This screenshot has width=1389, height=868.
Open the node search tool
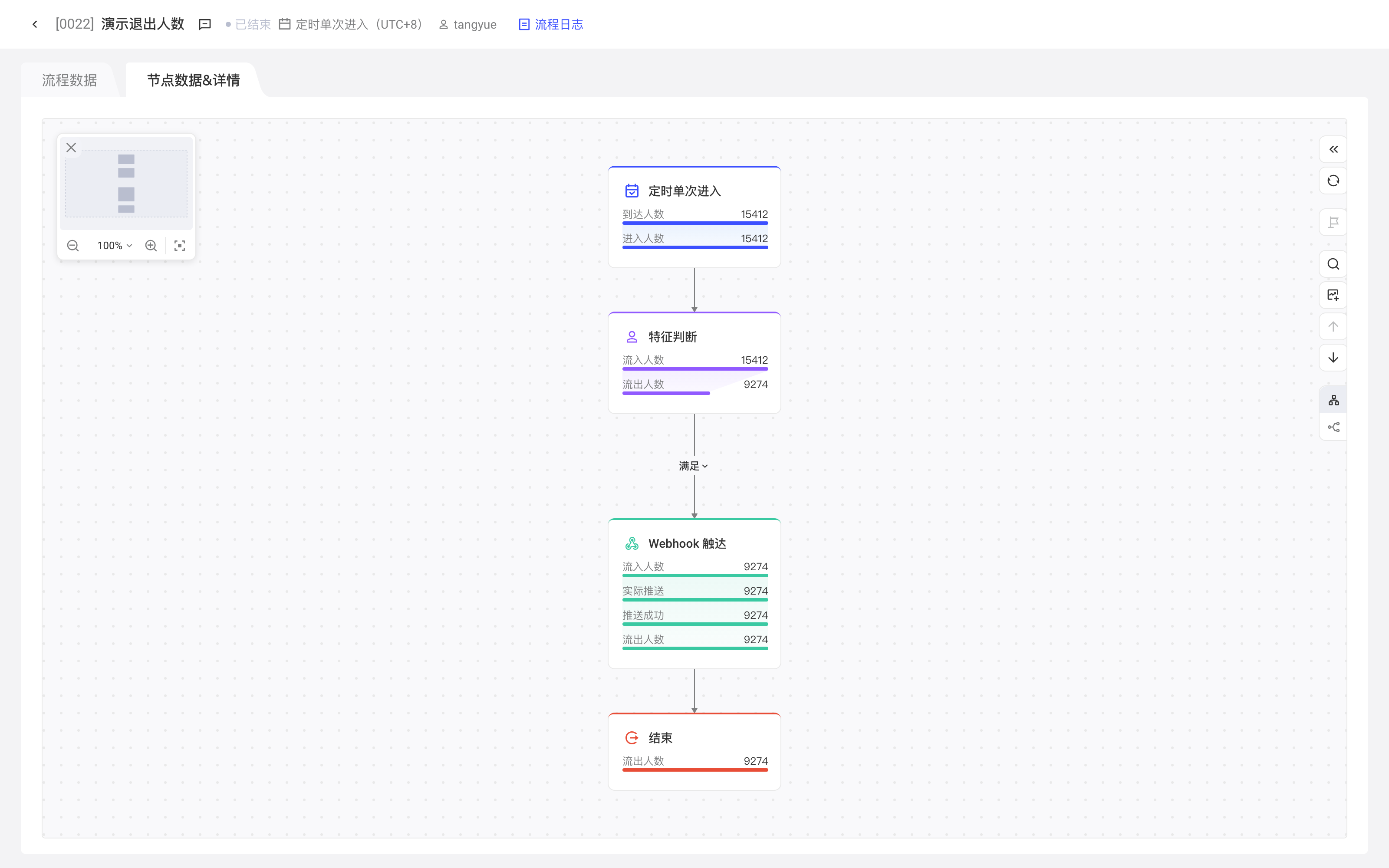point(1333,264)
